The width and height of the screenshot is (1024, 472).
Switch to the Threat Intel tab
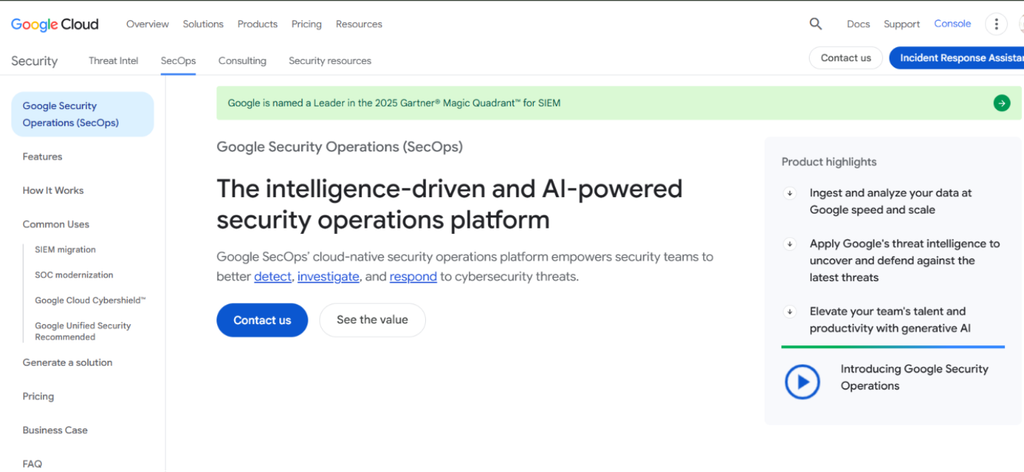[114, 61]
